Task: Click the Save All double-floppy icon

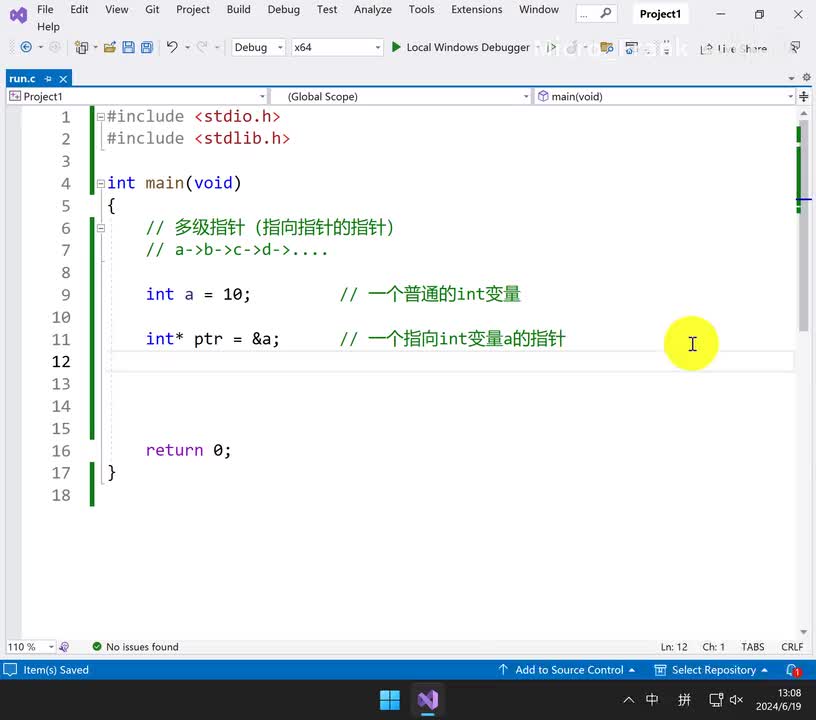Action: click(147, 48)
